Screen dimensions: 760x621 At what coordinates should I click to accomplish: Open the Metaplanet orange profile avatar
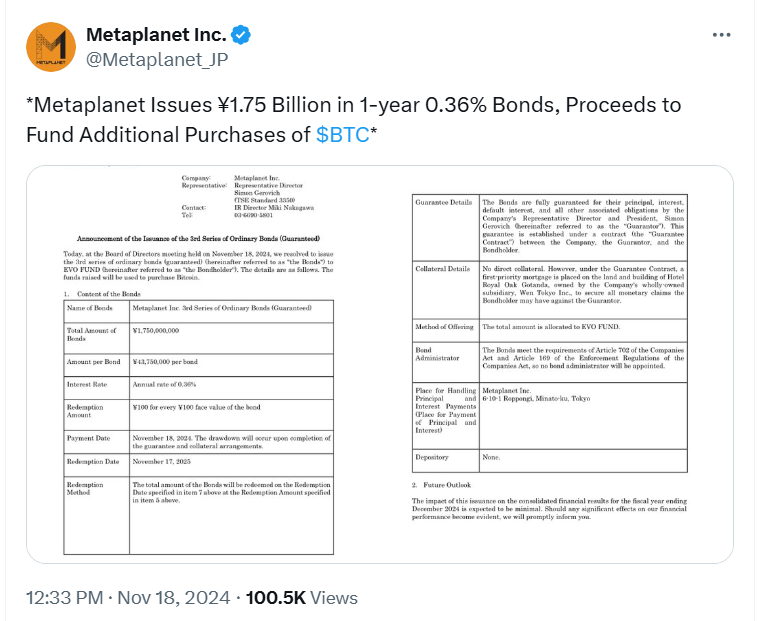coord(51,47)
